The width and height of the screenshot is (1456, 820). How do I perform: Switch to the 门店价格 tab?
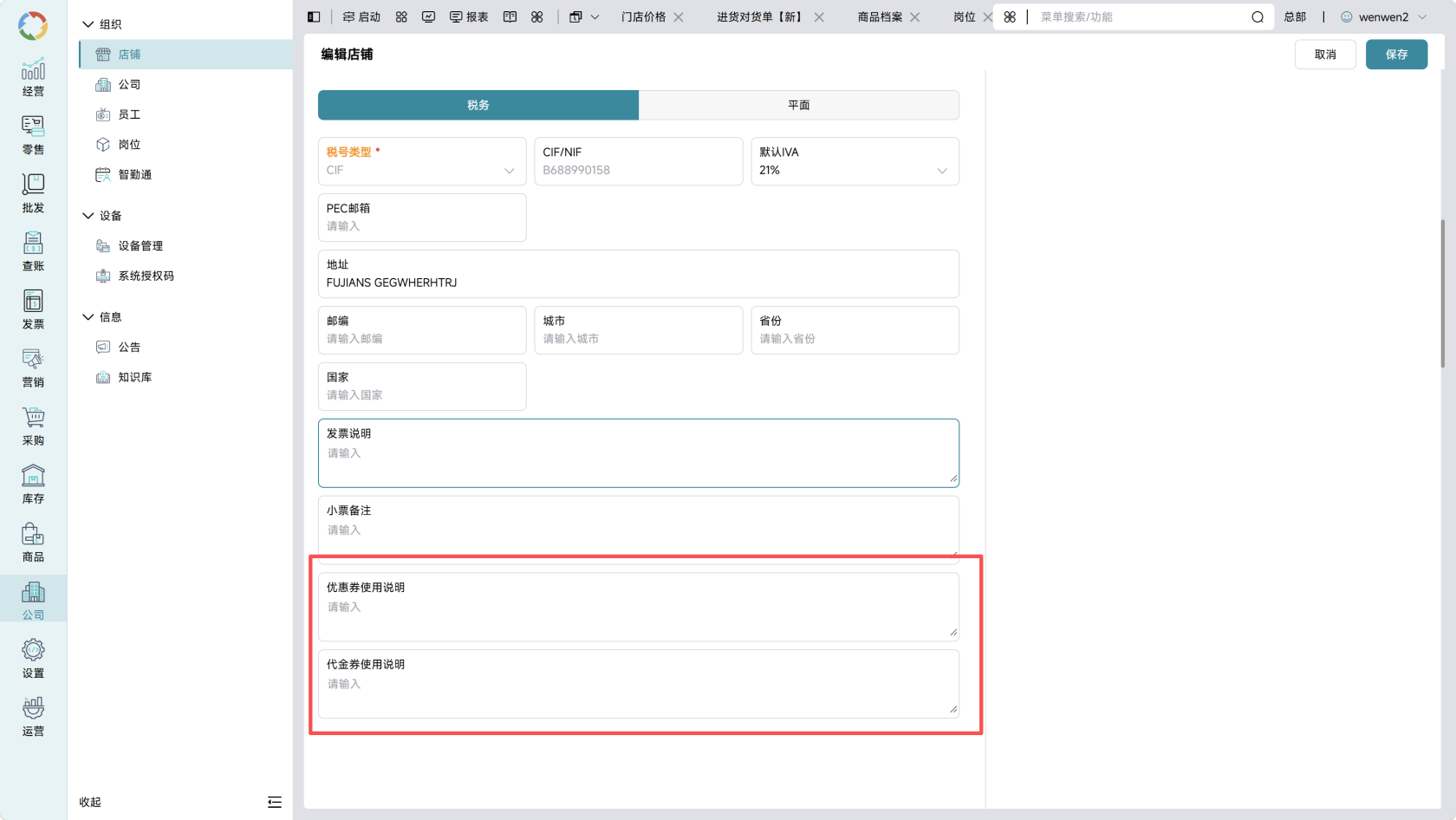643,16
